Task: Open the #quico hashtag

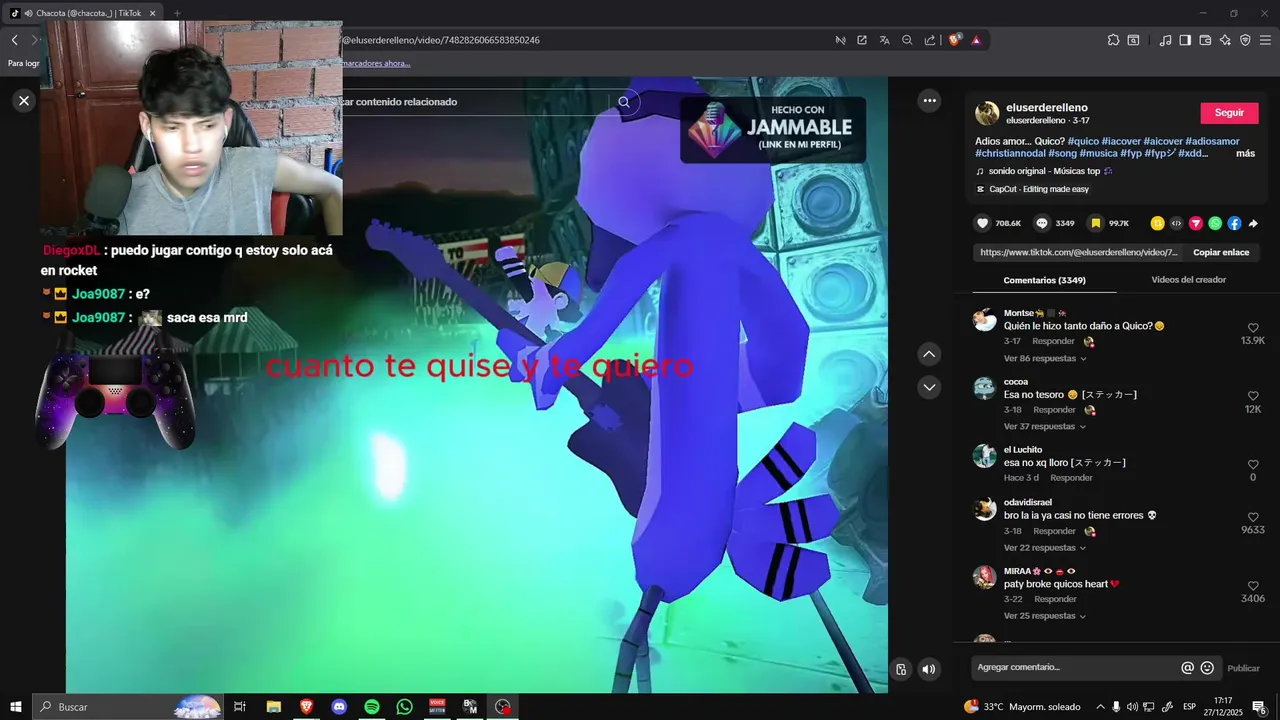Action: 1083,141
